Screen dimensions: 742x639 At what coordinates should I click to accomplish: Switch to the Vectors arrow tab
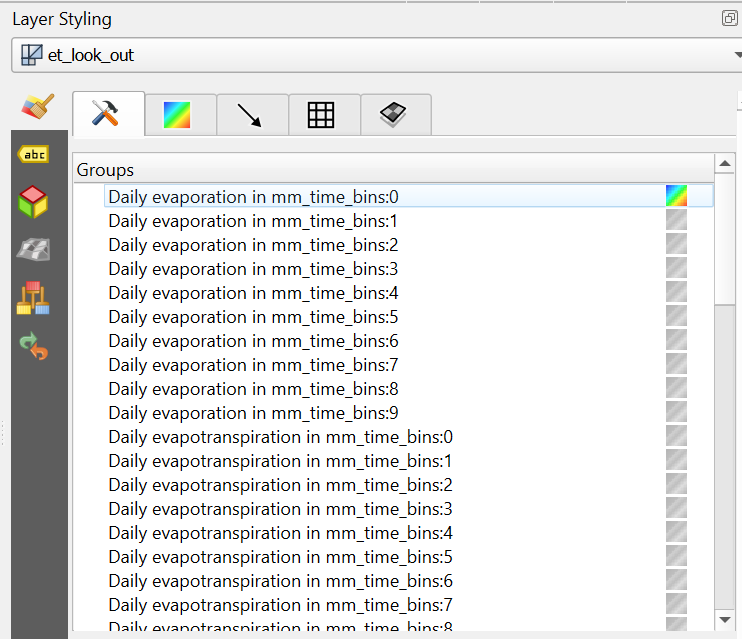click(x=248, y=115)
